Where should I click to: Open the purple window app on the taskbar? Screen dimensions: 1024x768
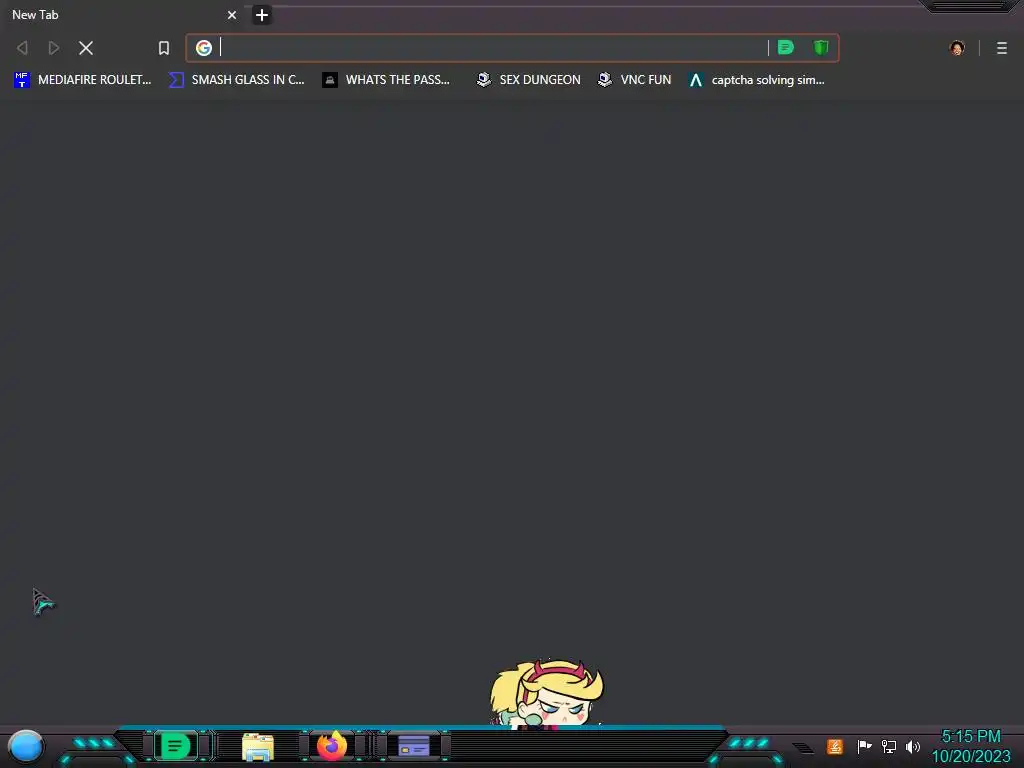(413, 746)
